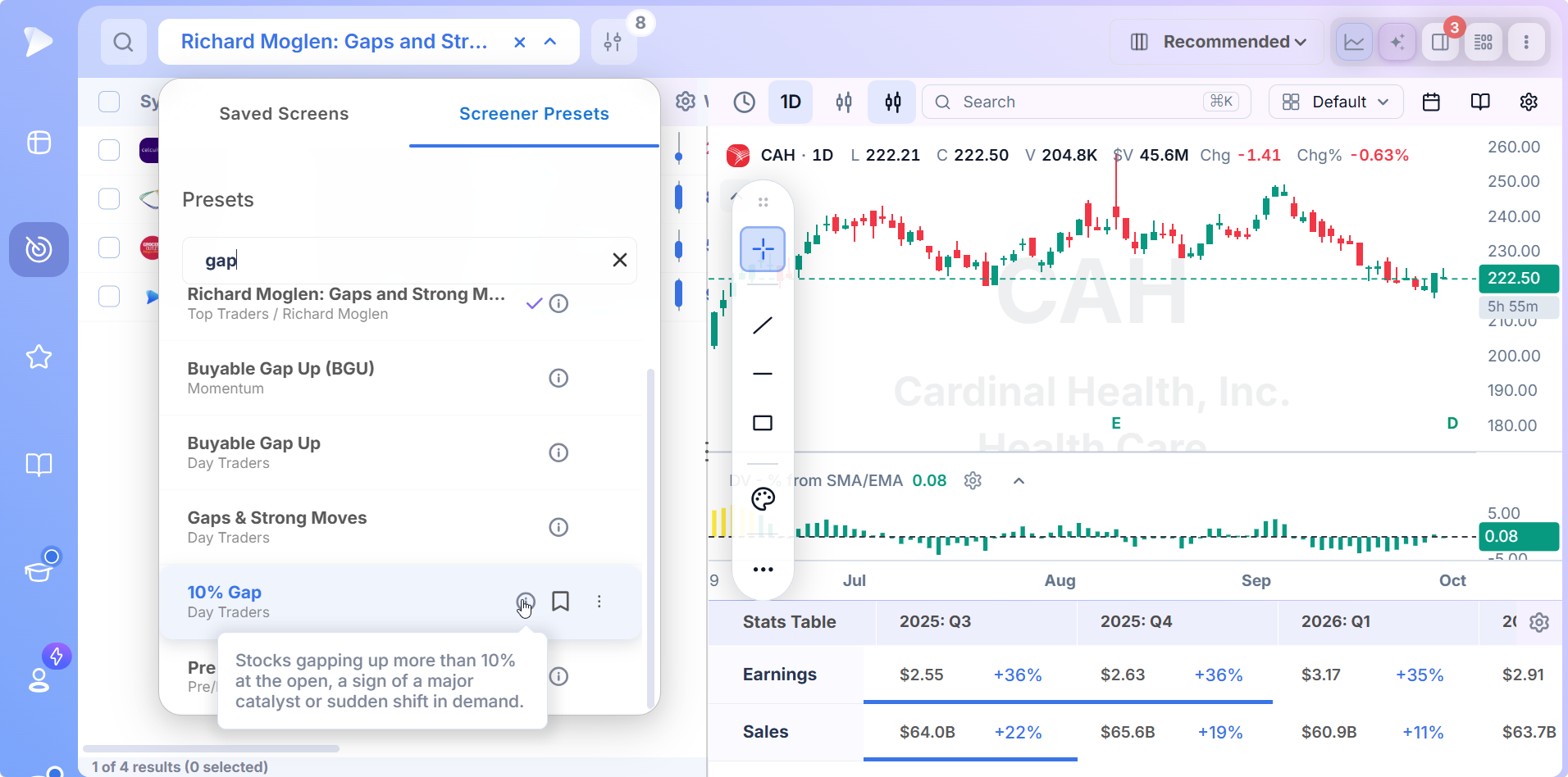Bookmark the 10% Gap preset
Screen dimensions: 1568x777
point(560,602)
